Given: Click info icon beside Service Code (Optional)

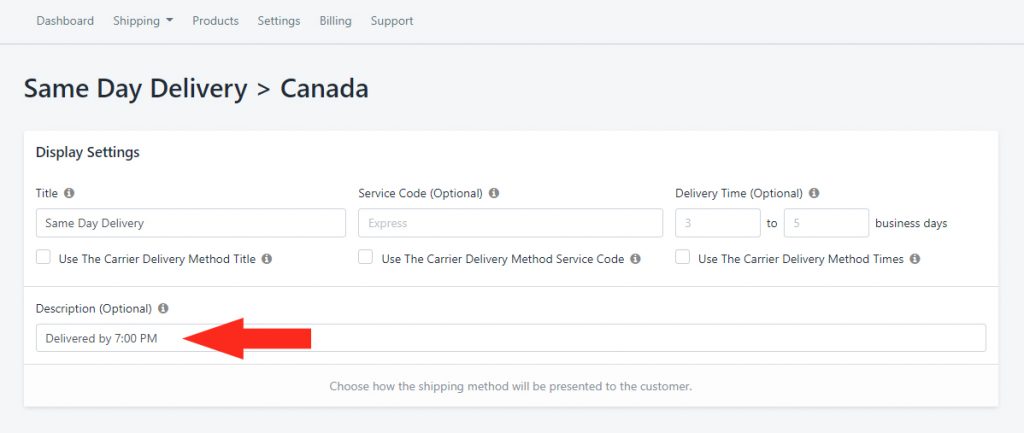Looking at the screenshot, I should [494, 193].
